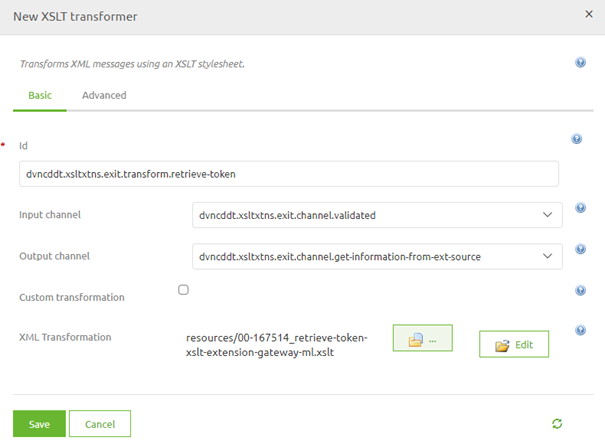
Task: Show help for Custom transformation
Action: 580,290
